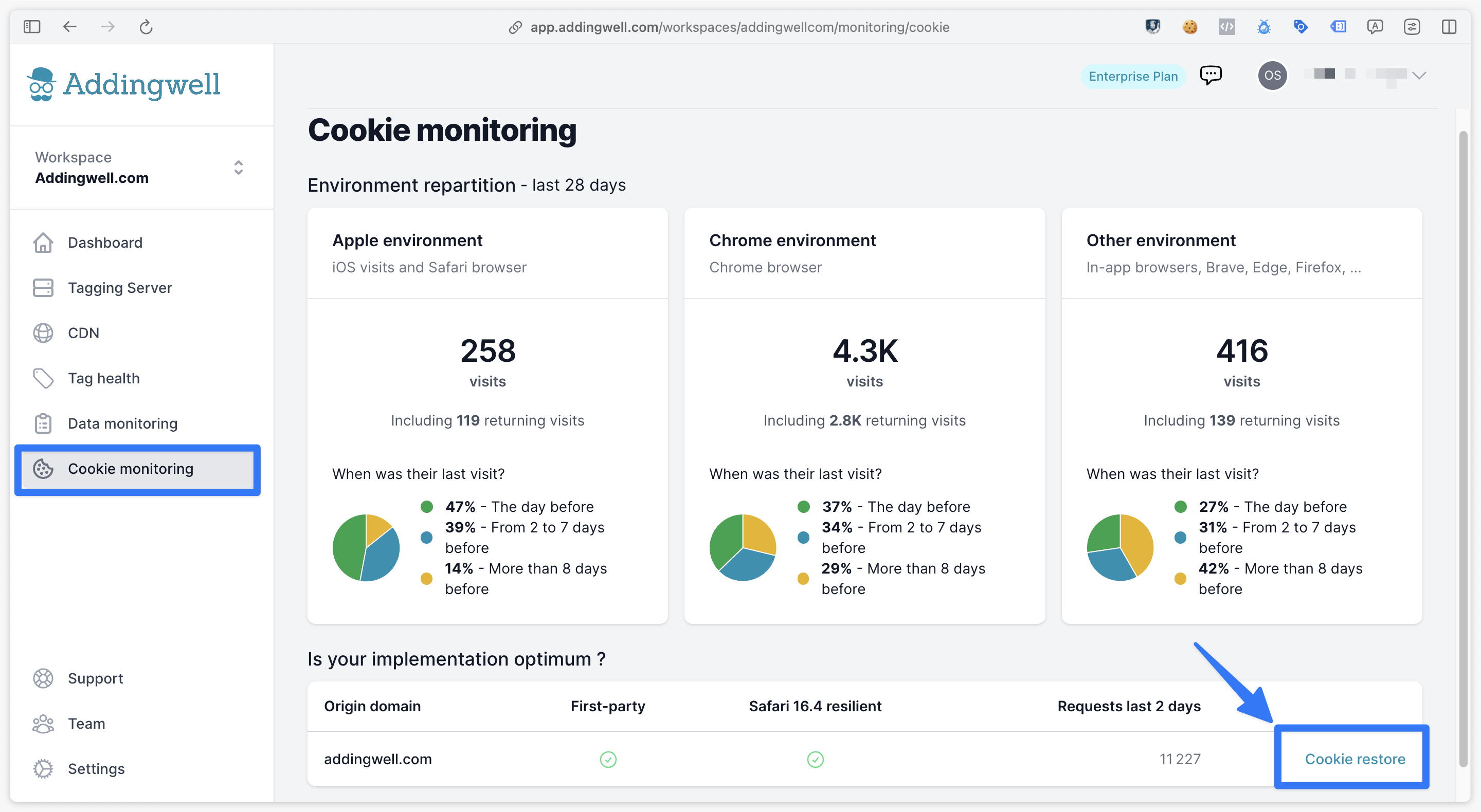Toggle the first-party checkmark for addingwell.com

(x=608, y=757)
